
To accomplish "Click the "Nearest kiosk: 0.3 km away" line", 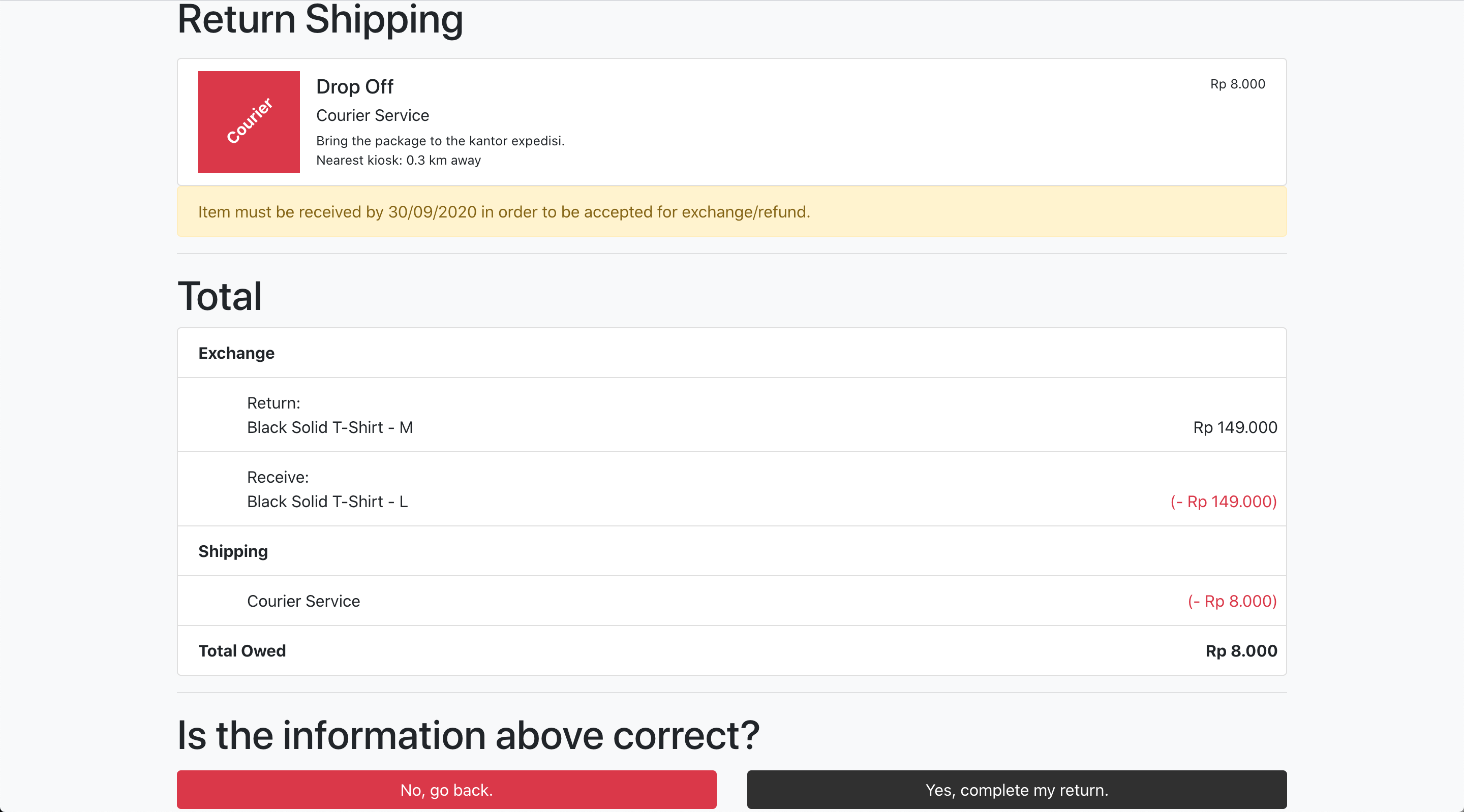I will click(x=399, y=160).
